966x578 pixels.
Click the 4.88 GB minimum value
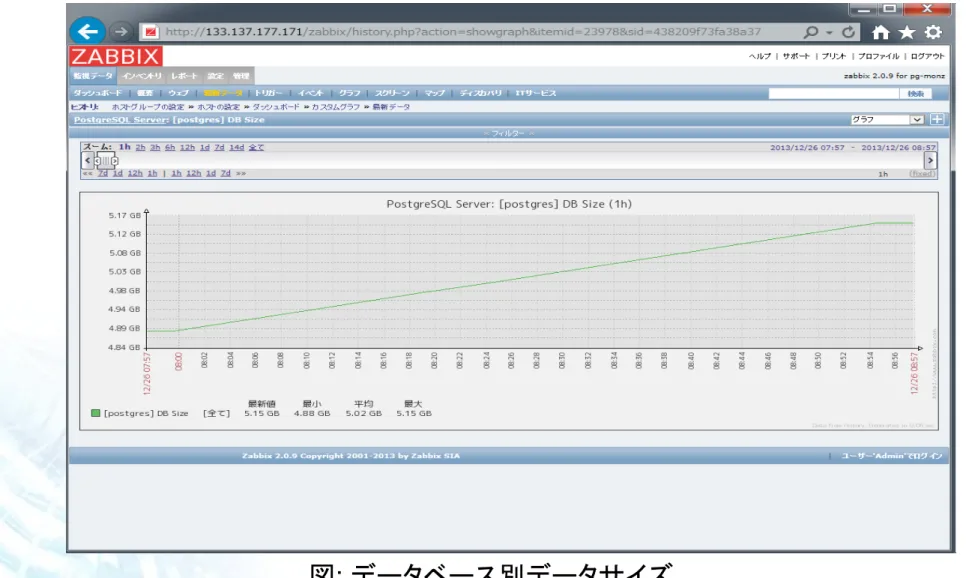coord(312,413)
